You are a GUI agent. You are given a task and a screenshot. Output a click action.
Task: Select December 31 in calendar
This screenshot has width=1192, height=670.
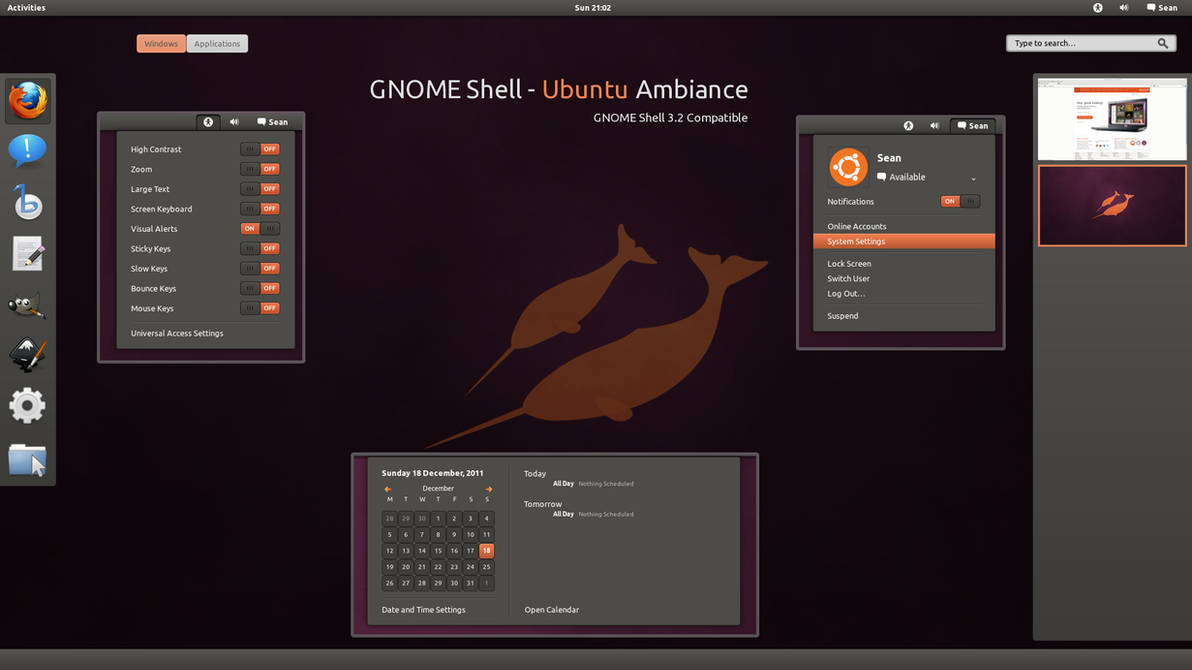(x=470, y=583)
